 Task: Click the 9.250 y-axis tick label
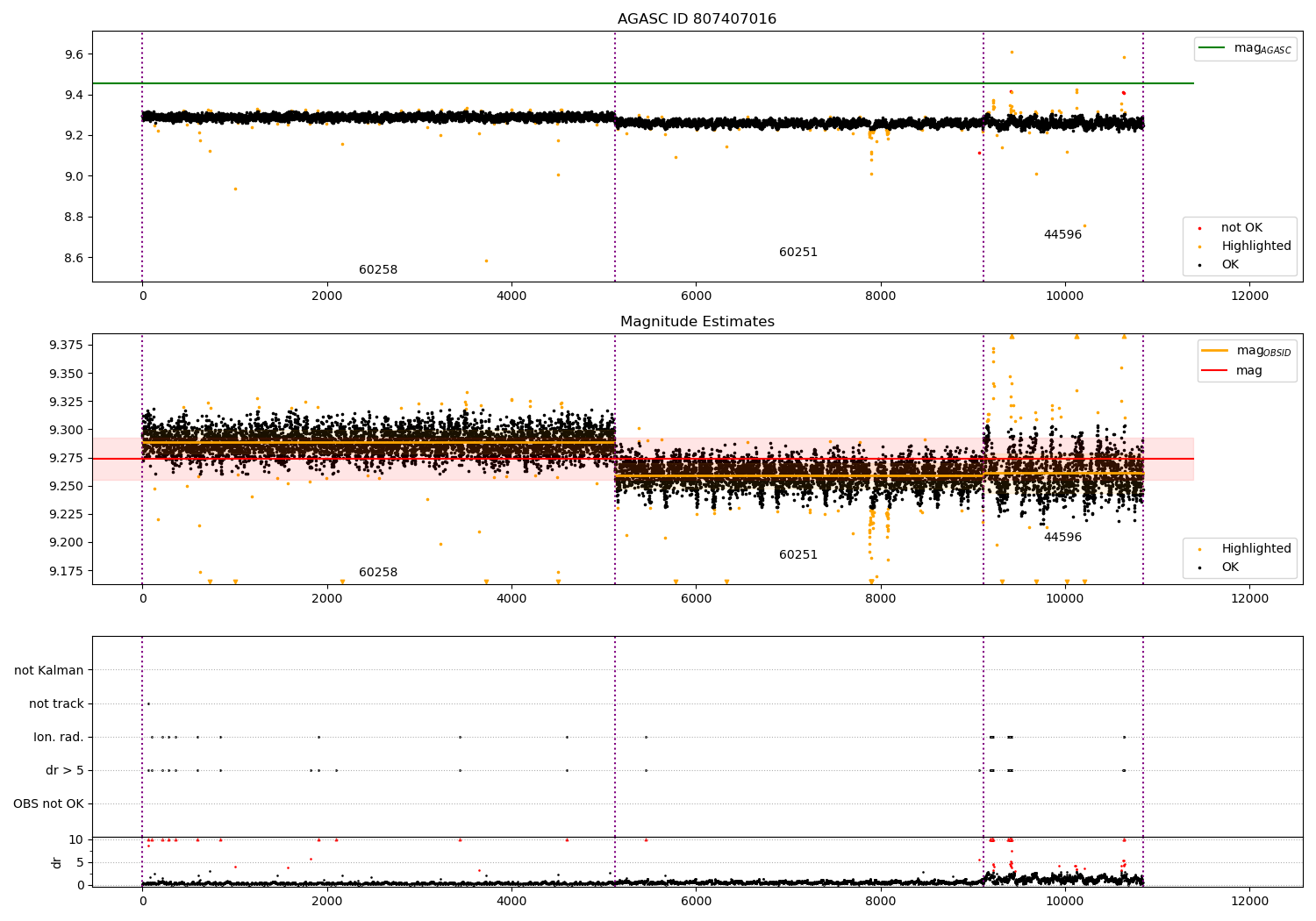pyautogui.click(x=67, y=486)
